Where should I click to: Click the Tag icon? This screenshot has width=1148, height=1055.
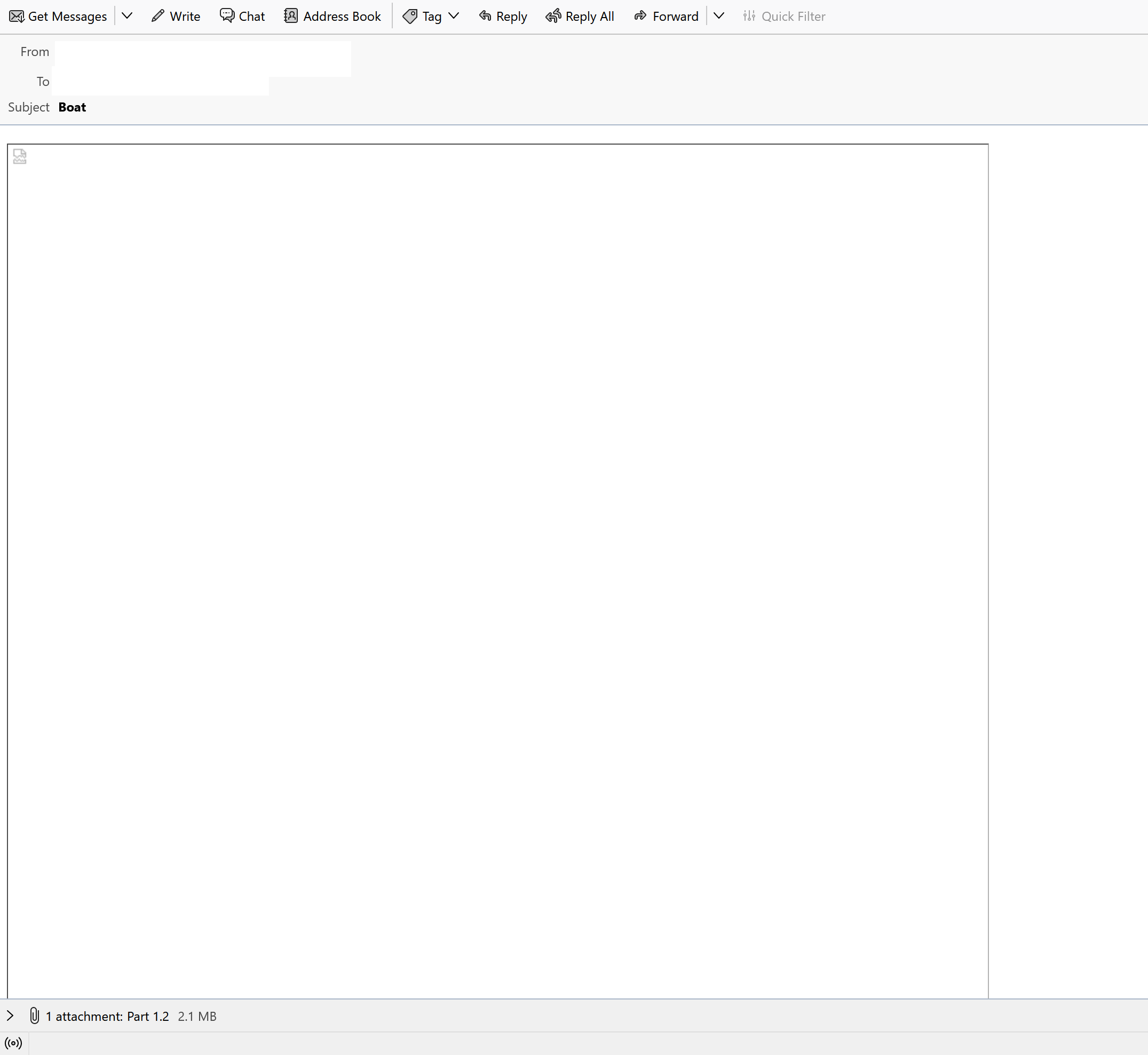pyautogui.click(x=410, y=16)
